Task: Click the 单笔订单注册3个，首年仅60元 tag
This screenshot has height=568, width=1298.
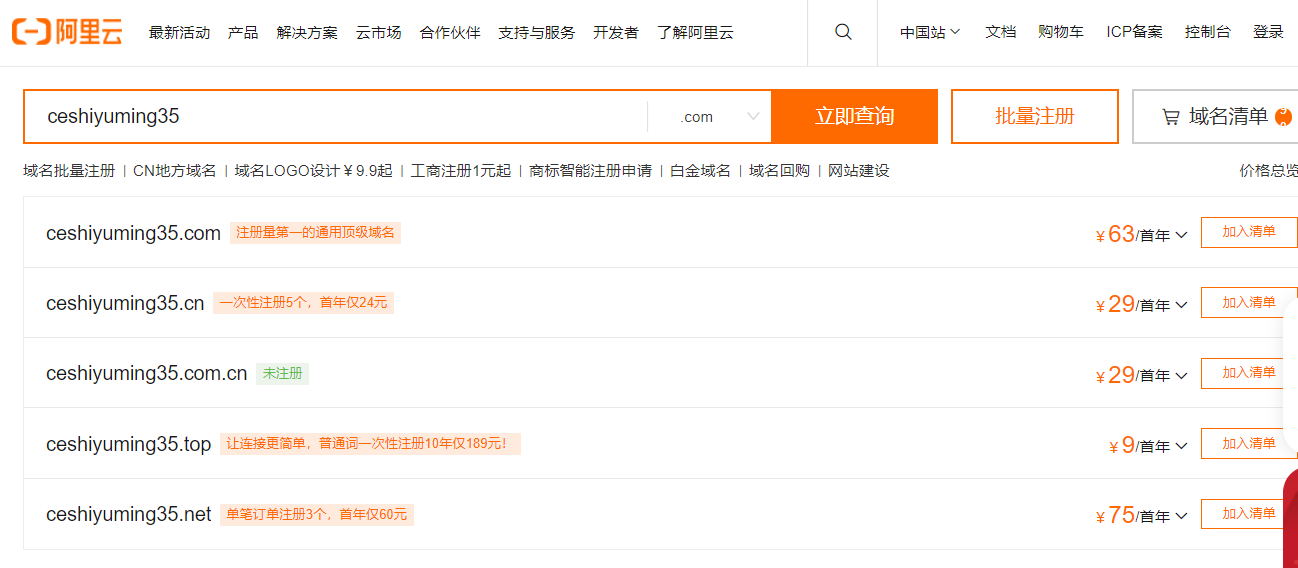Action: [x=317, y=515]
